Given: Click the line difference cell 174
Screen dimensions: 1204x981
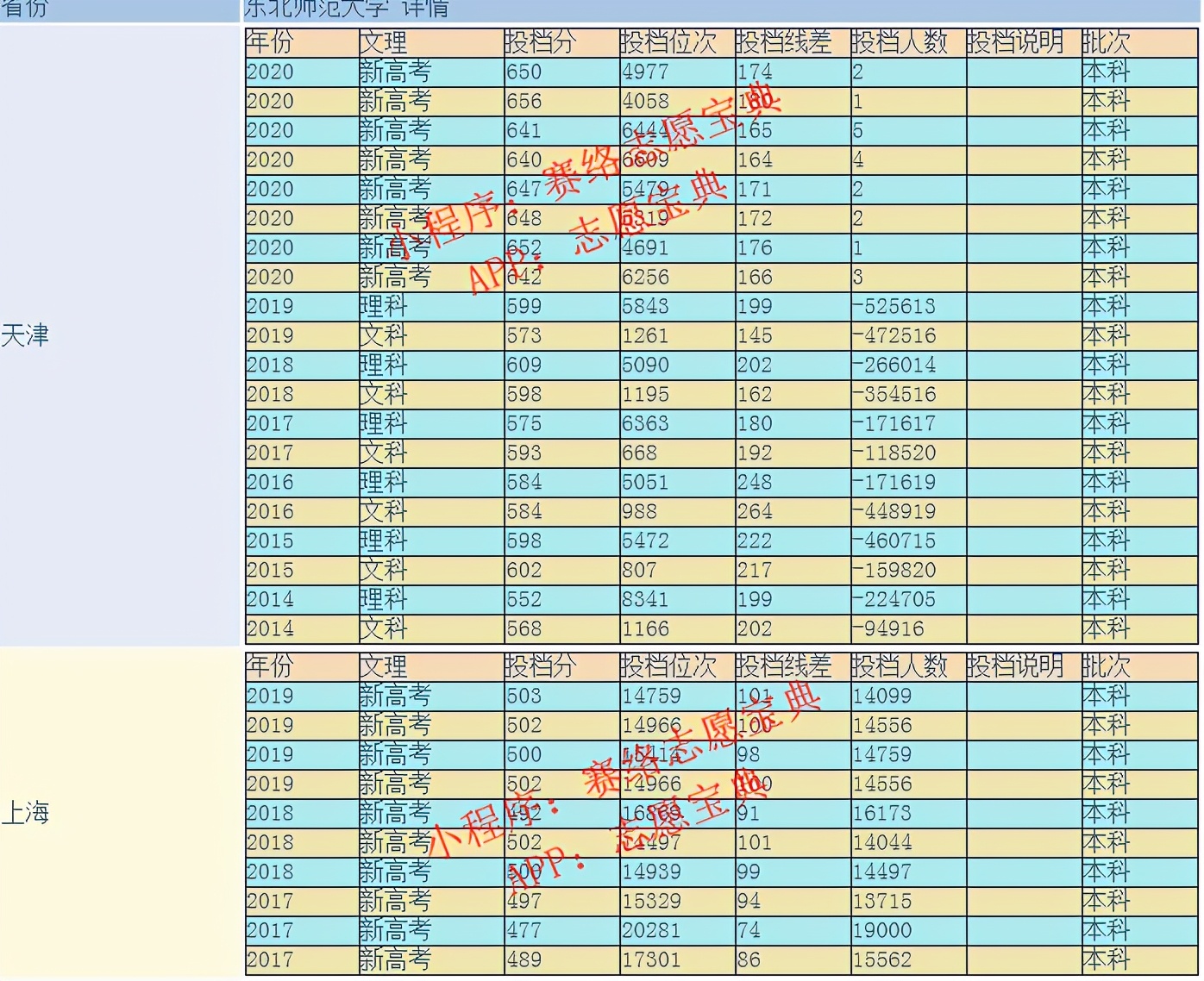Looking at the screenshot, I should (793, 72).
